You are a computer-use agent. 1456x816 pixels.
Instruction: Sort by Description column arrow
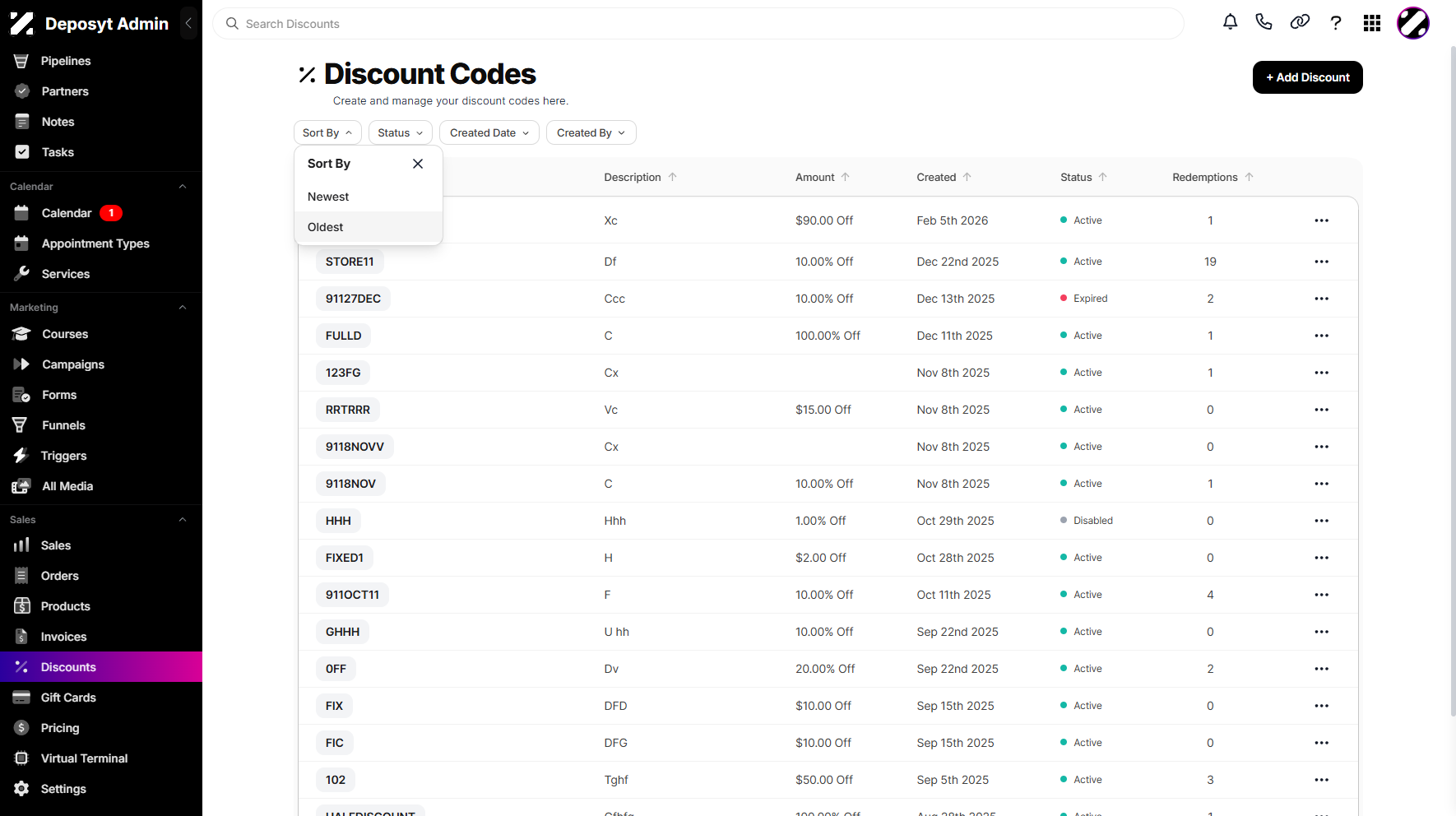[673, 177]
